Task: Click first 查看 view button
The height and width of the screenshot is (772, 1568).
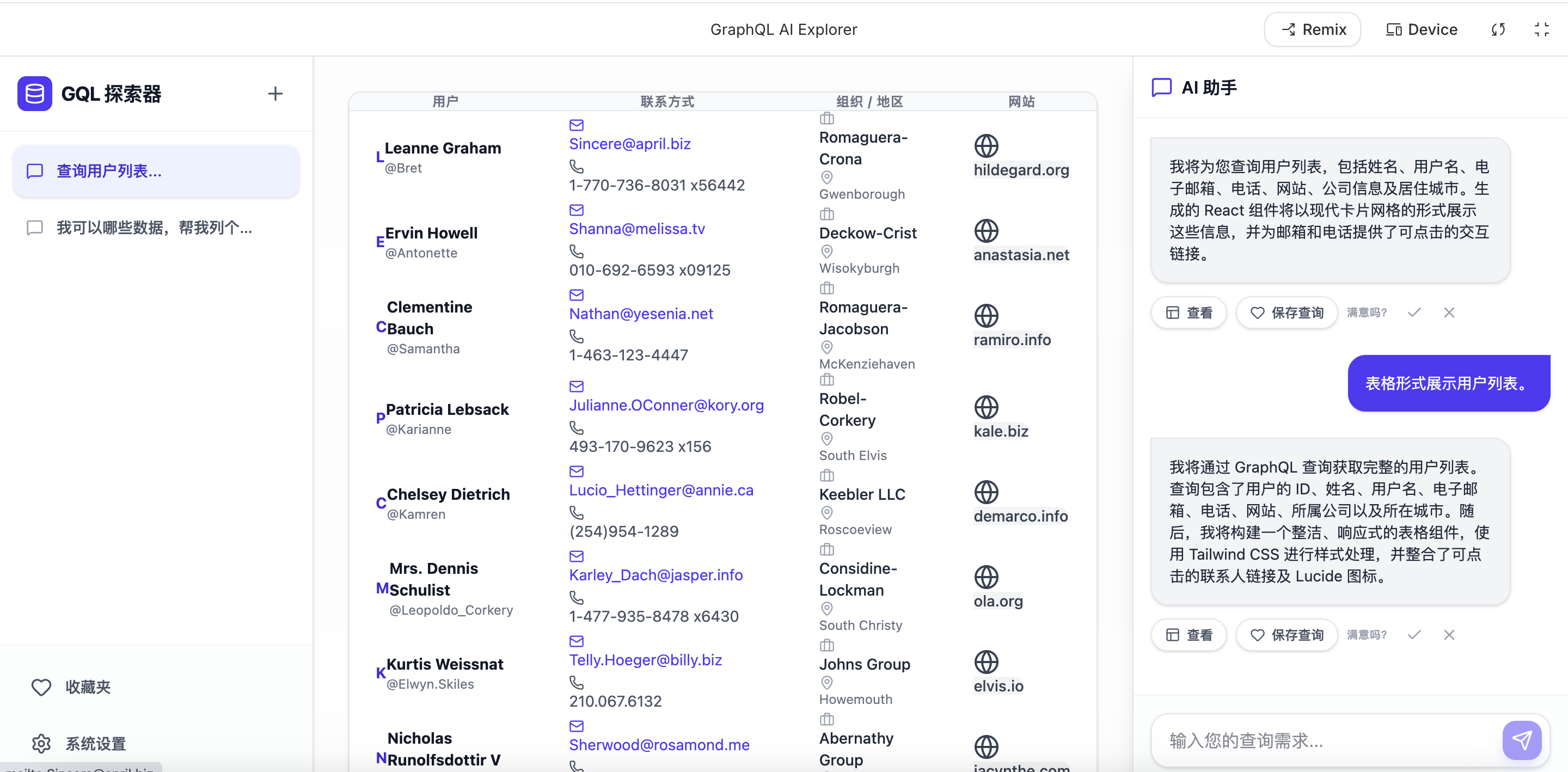Action: pos(1189,313)
